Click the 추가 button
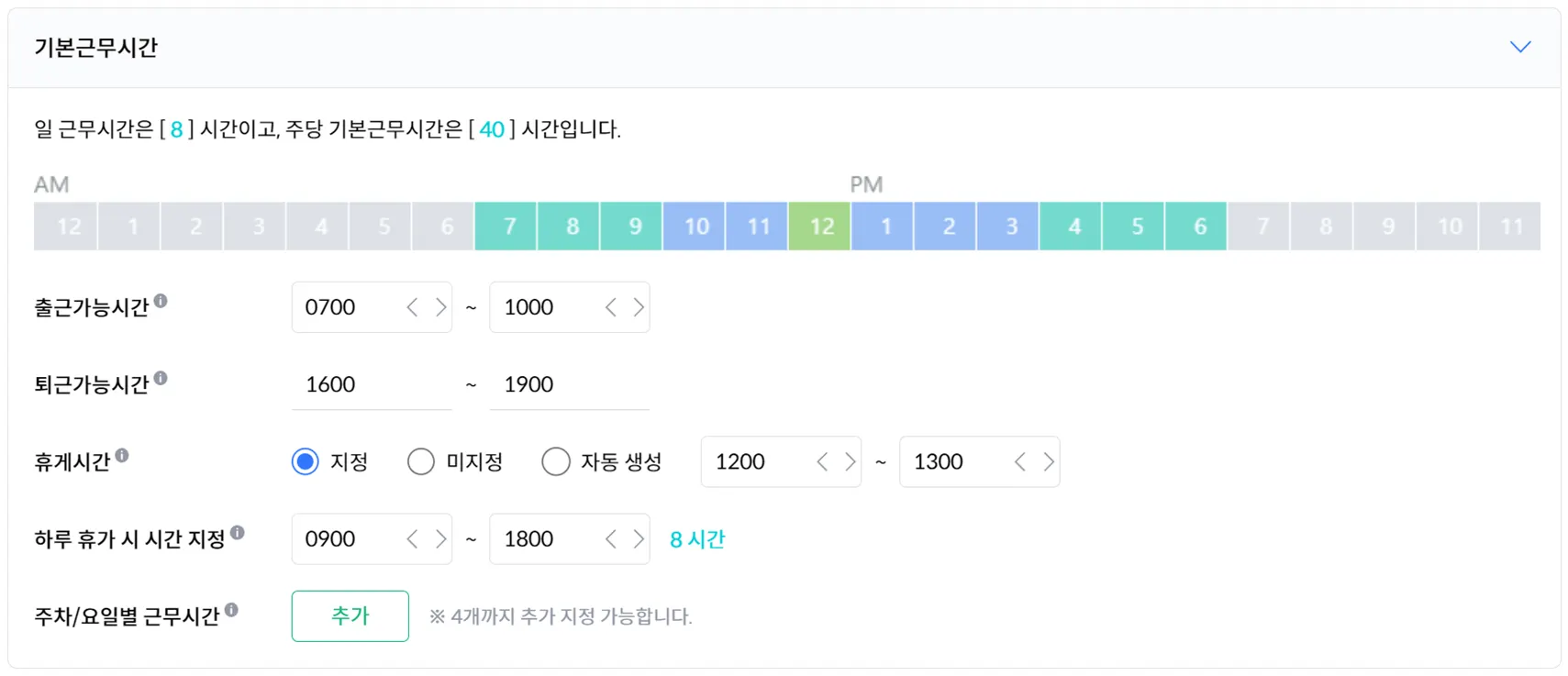The height and width of the screenshot is (676, 1568). pyautogui.click(x=350, y=615)
